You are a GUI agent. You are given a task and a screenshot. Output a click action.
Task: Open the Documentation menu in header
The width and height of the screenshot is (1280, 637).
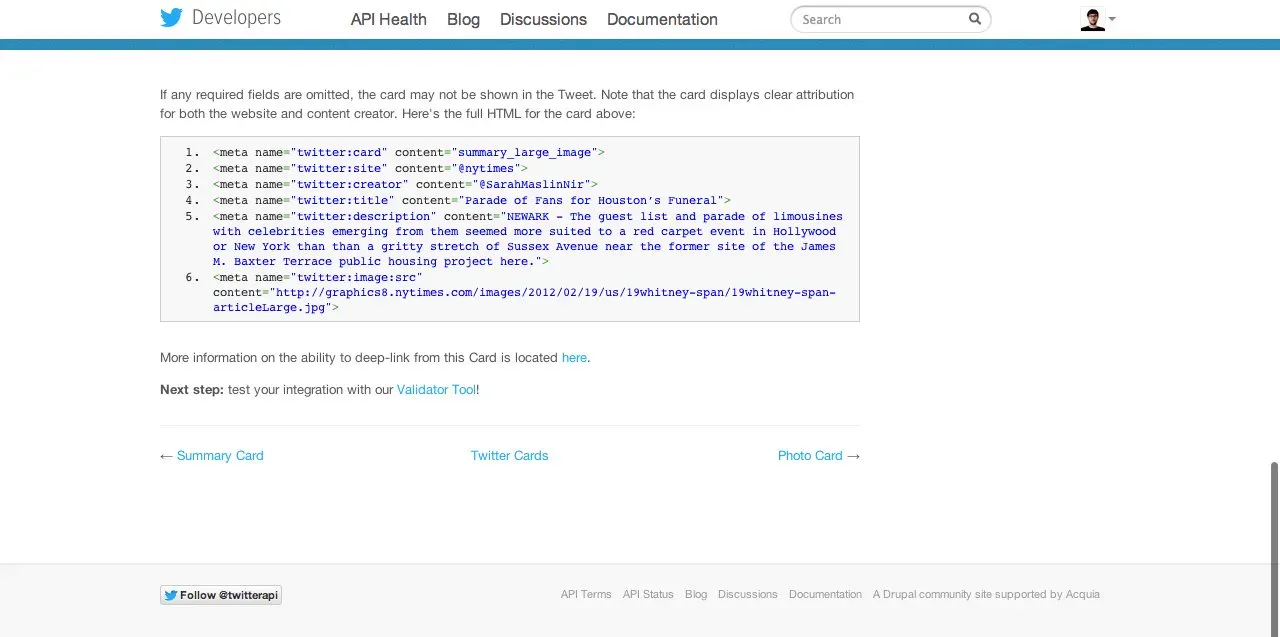click(661, 19)
